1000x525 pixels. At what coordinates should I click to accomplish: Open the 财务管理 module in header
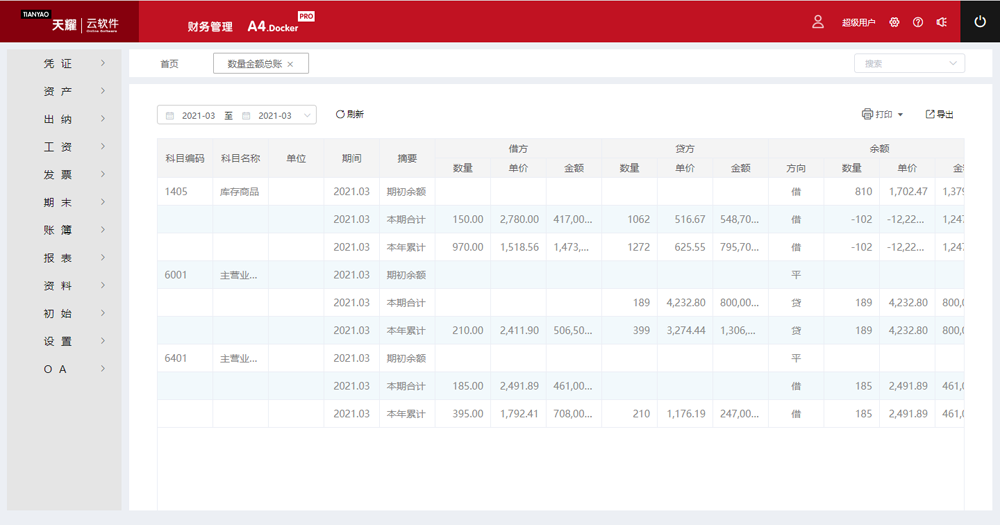coord(210,26)
